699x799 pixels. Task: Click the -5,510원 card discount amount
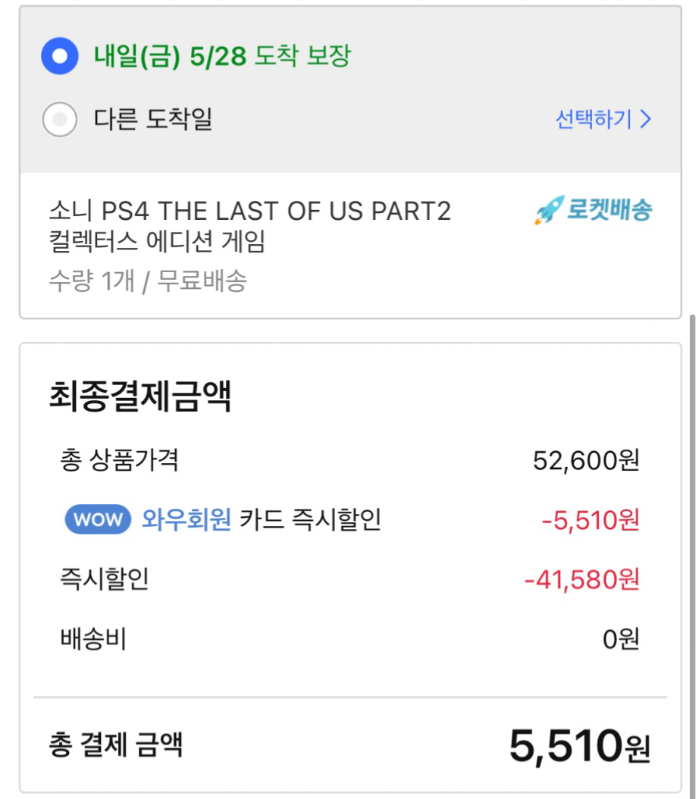point(589,520)
